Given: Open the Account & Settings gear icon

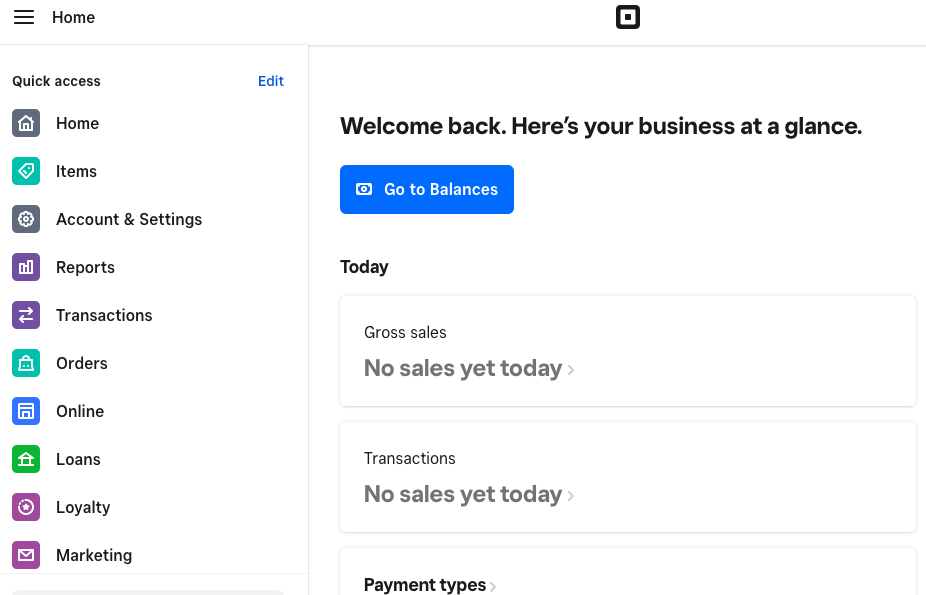Looking at the screenshot, I should [x=26, y=219].
